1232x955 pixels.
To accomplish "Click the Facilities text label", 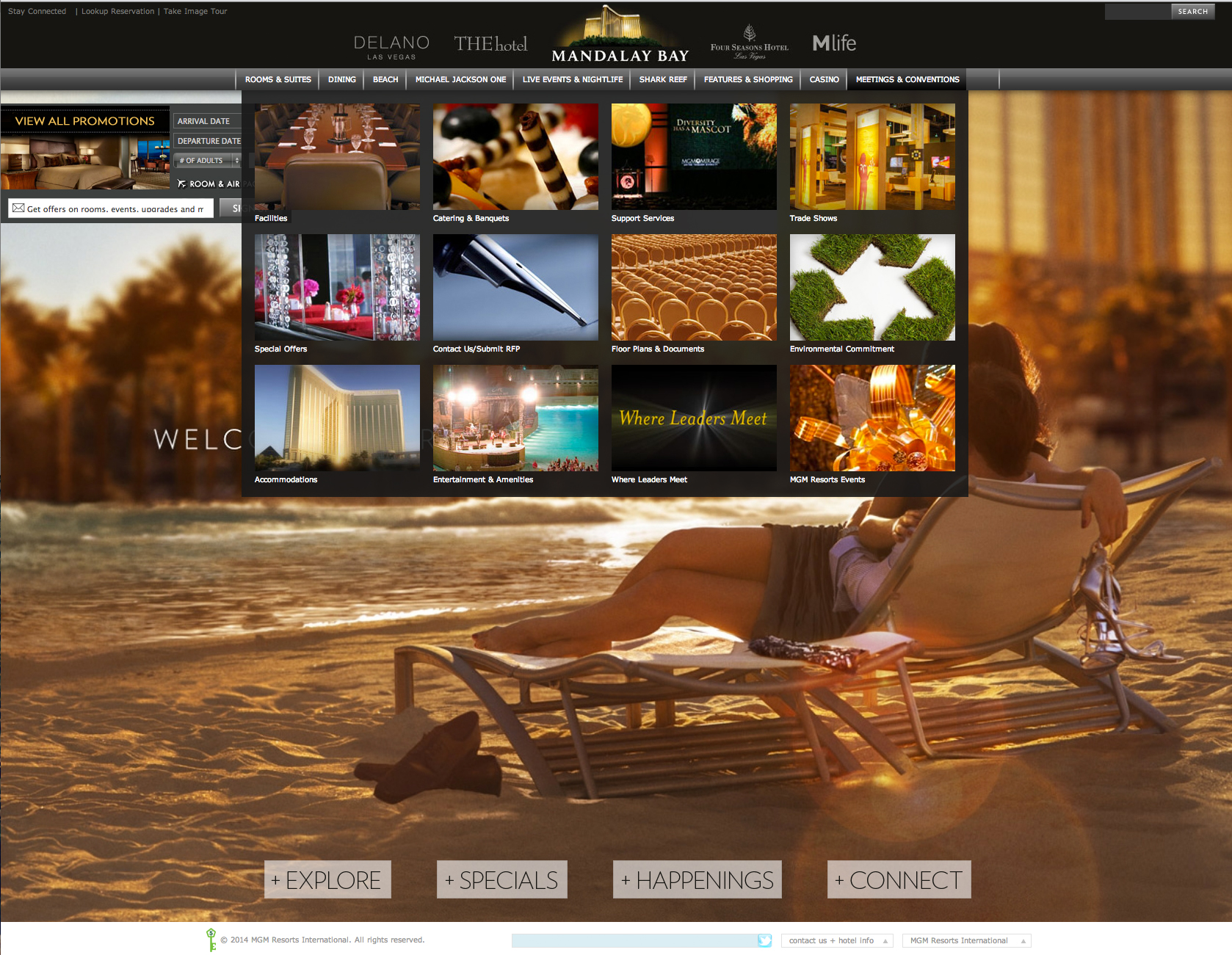I will 271,218.
